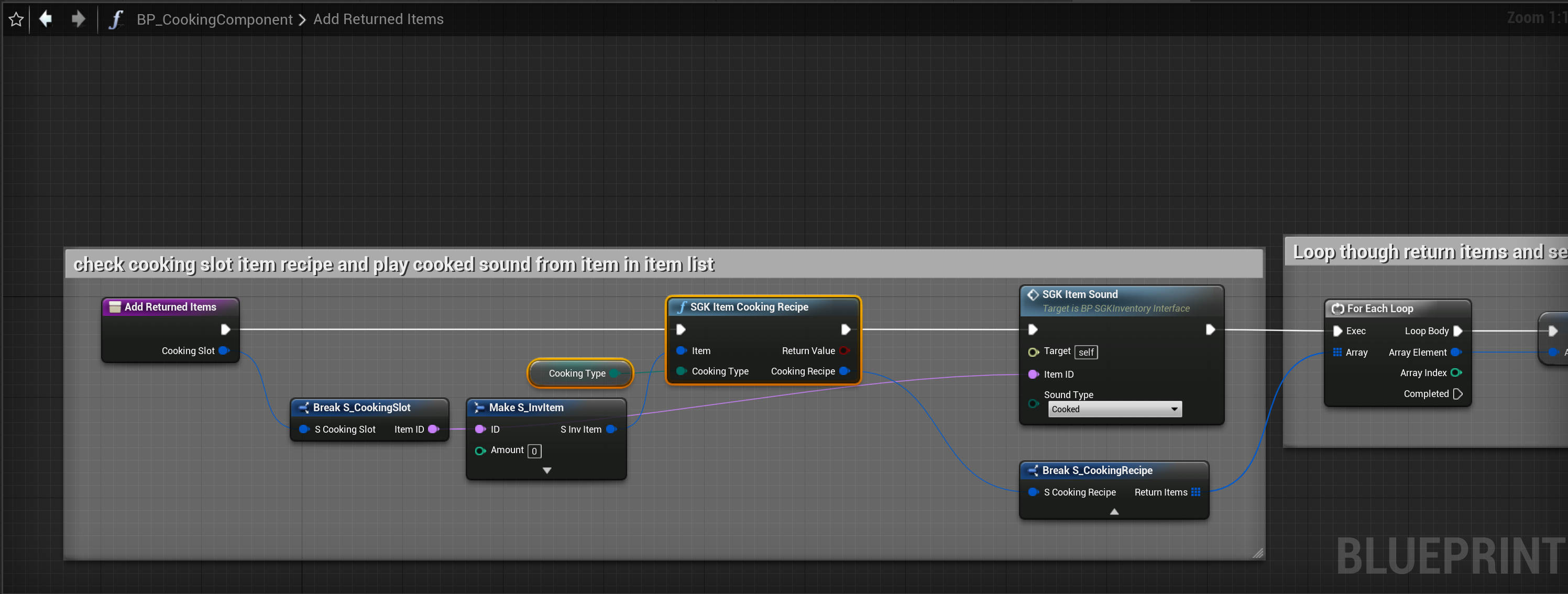Select the Cooking Type variable node
This screenshot has width=1568, height=594.
coord(576,373)
